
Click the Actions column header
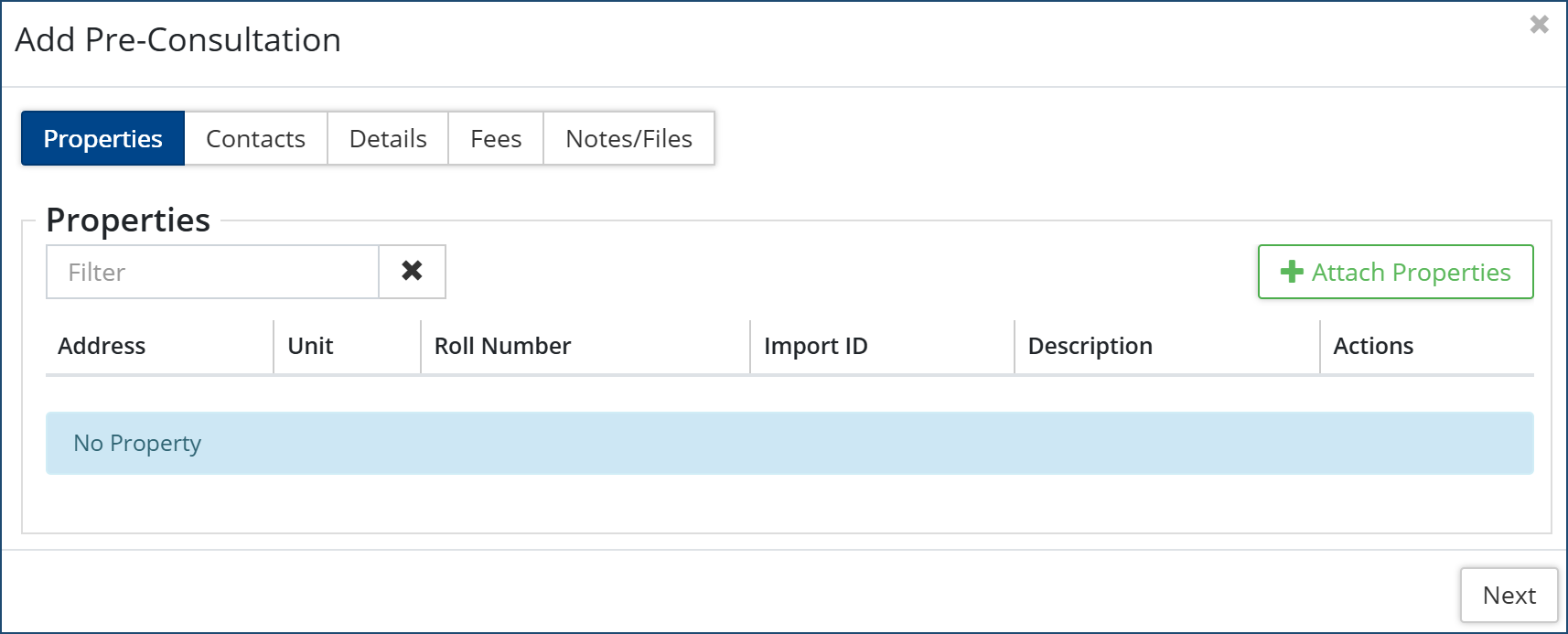[1372, 346]
